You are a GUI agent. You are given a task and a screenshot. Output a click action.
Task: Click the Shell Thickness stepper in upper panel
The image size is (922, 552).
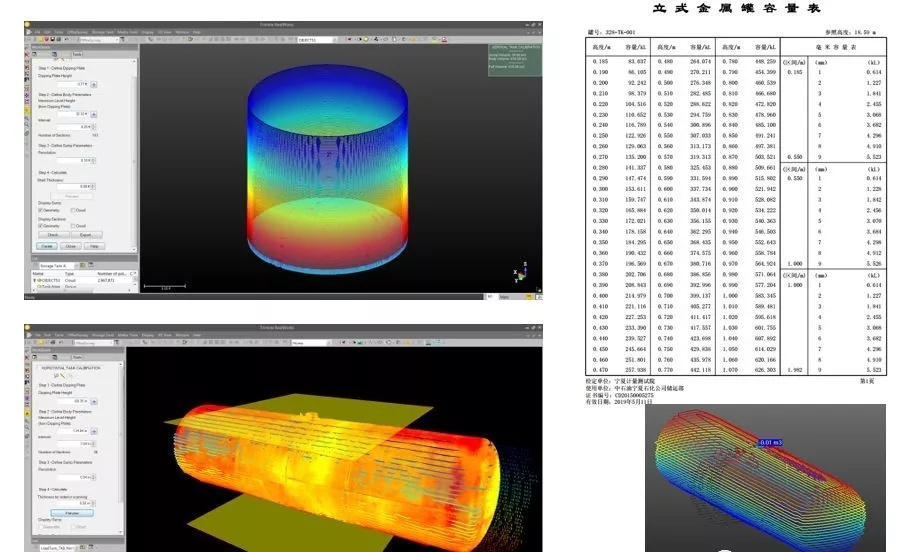tap(93, 186)
